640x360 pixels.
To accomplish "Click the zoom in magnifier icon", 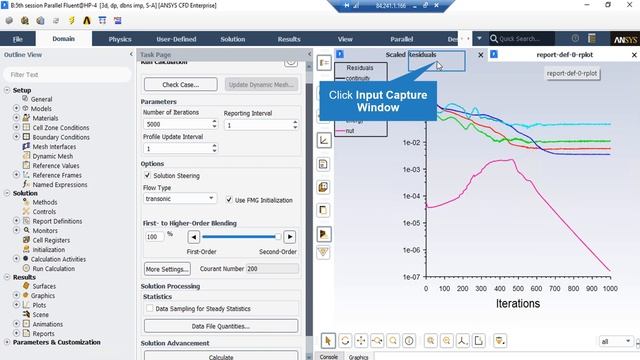I will tap(431, 340).
